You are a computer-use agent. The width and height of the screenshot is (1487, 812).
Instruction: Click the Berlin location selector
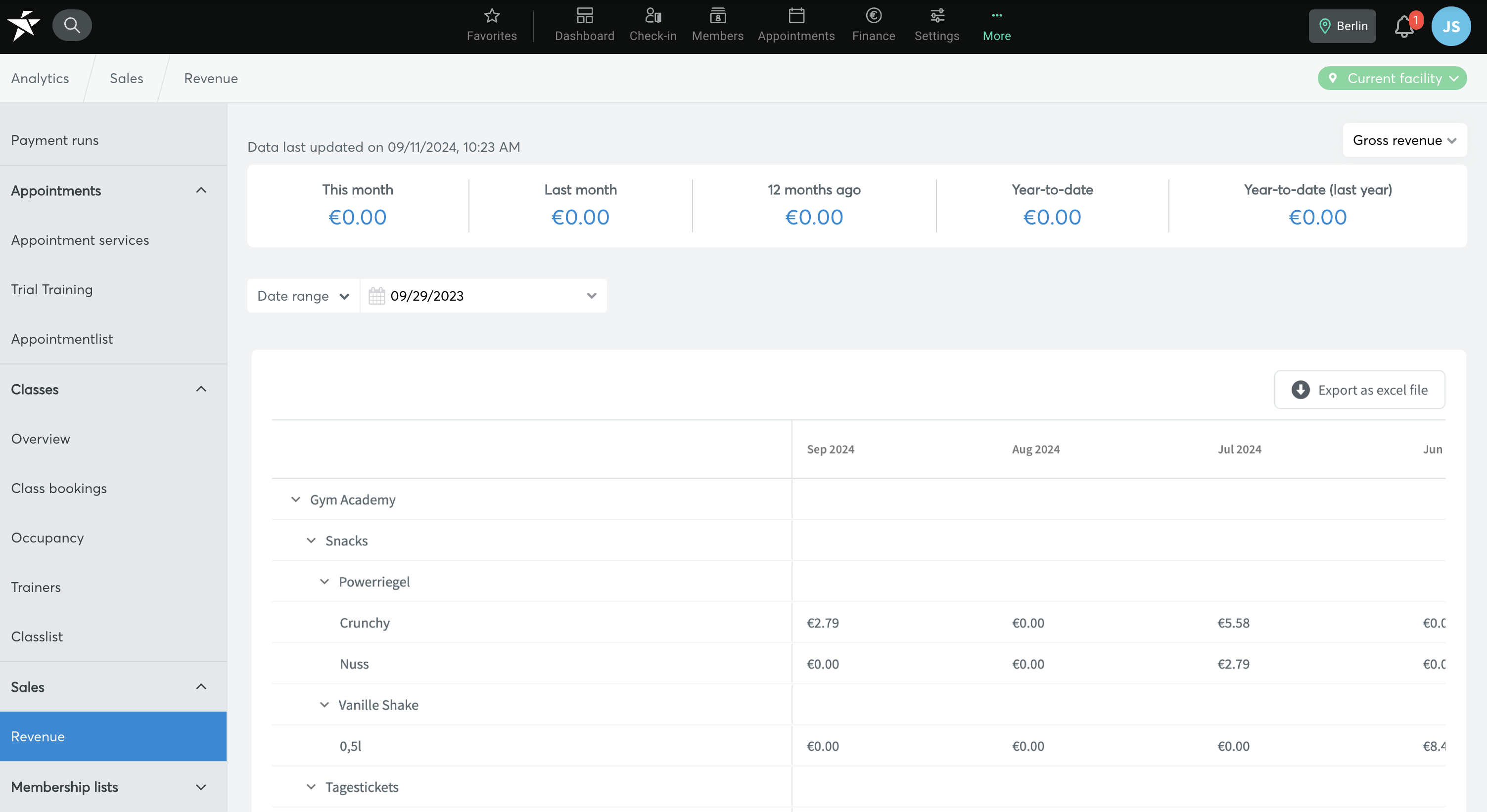[1342, 26]
